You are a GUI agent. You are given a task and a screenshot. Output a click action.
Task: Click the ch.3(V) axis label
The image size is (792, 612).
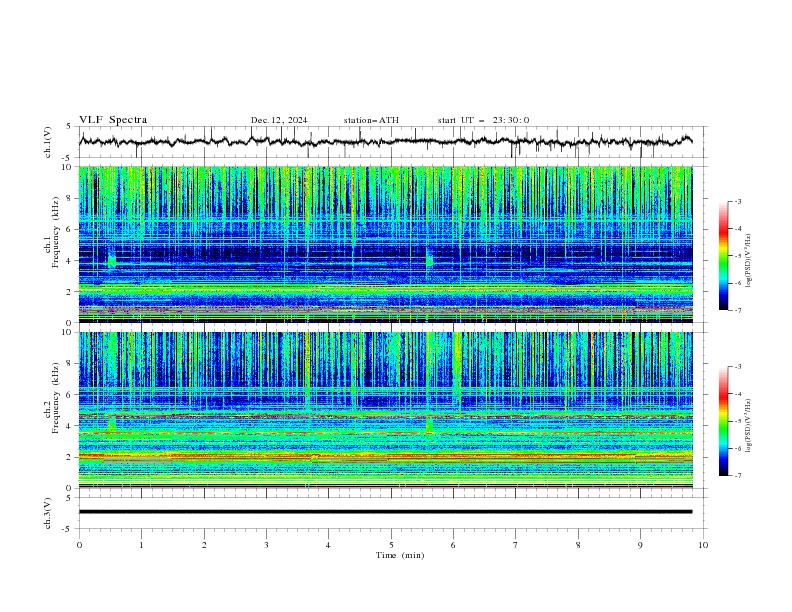tap(48, 513)
